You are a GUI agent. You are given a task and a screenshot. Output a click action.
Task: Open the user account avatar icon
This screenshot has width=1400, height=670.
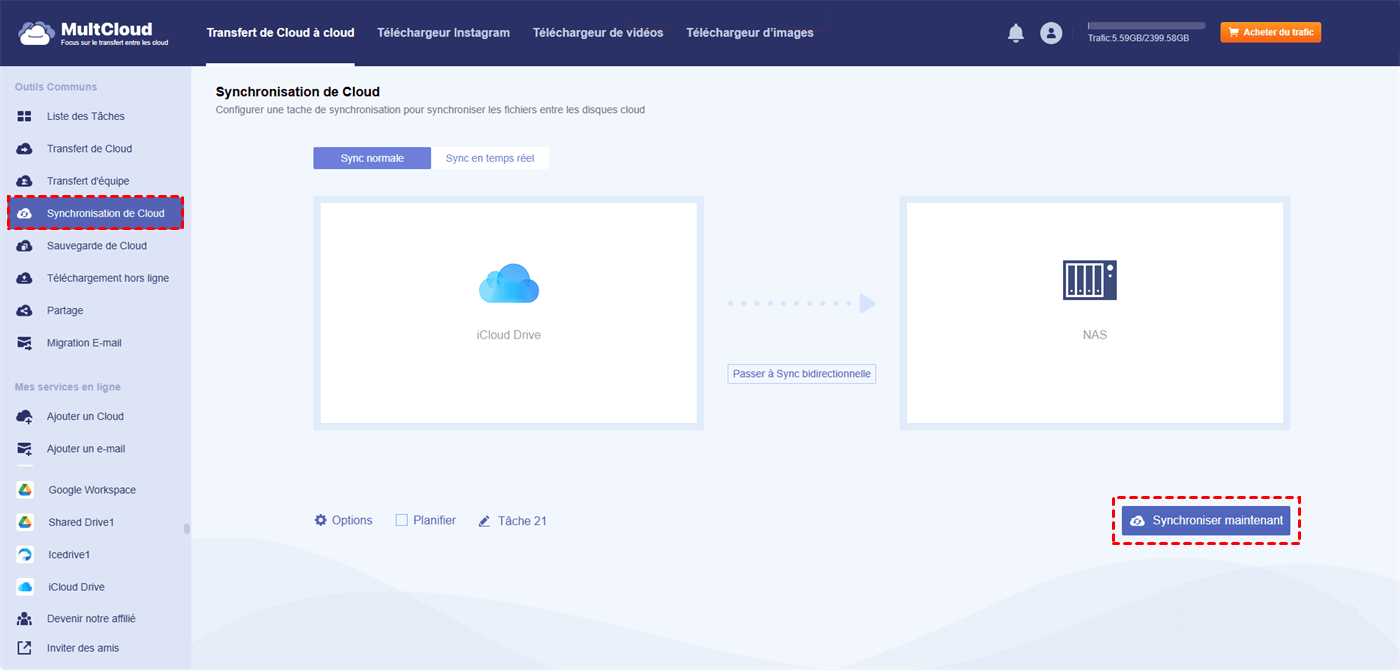click(x=1051, y=33)
